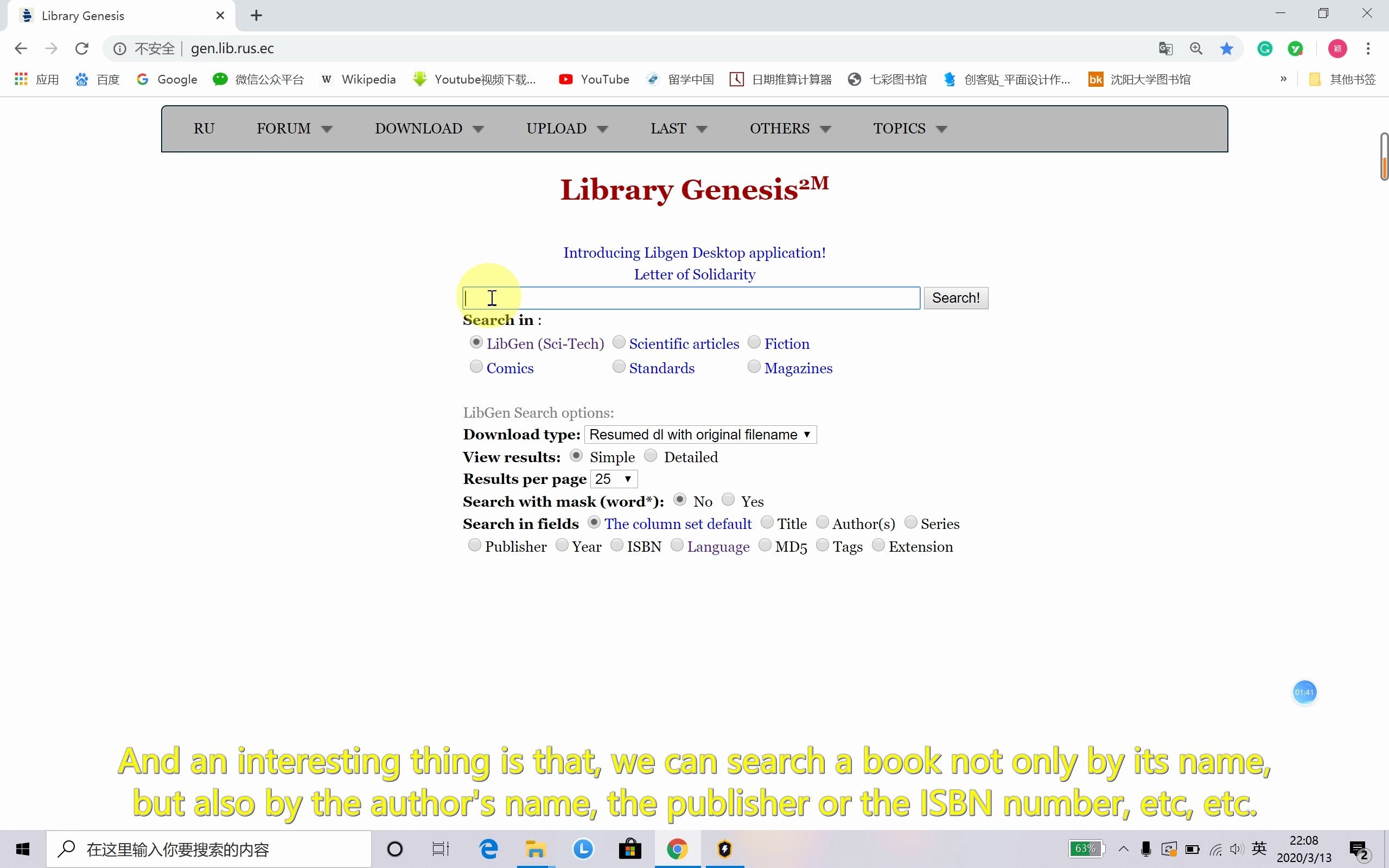1389x868 pixels.
Task: Click the LAST dropdown arrow icon
Action: click(701, 129)
